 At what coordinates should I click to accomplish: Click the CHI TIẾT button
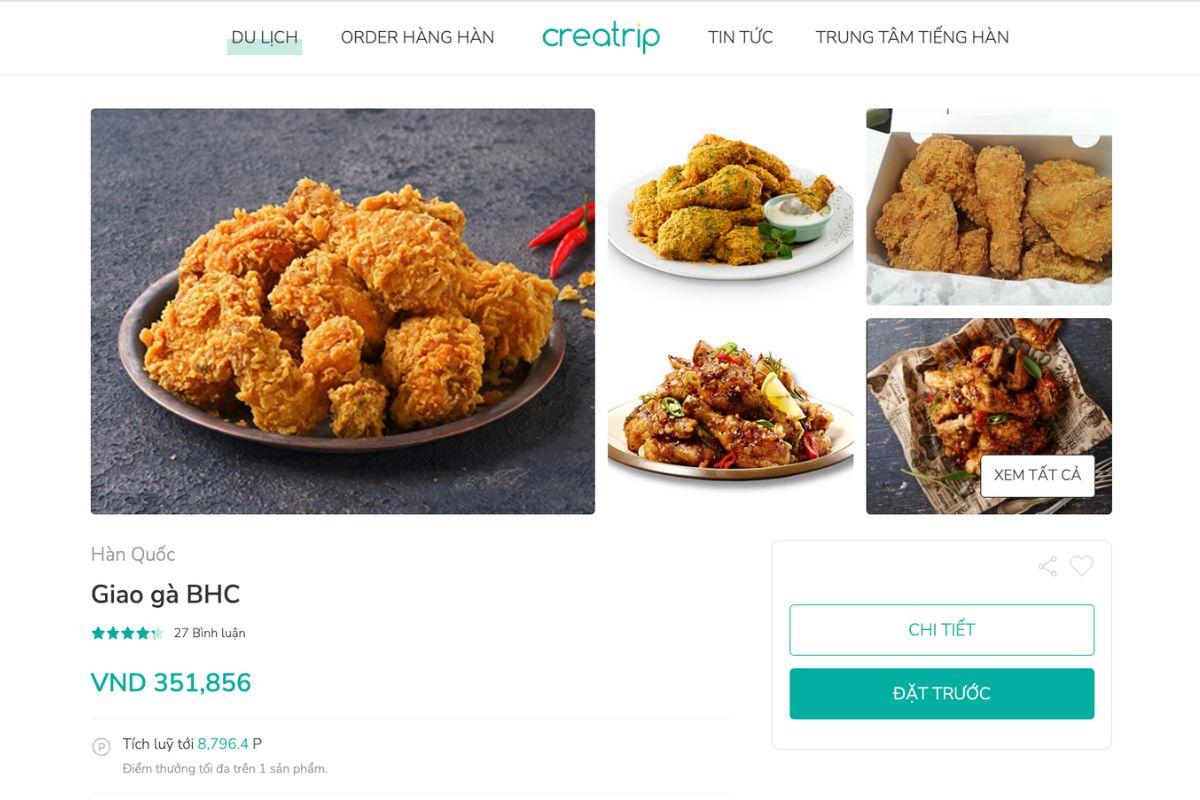tap(942, 630)
